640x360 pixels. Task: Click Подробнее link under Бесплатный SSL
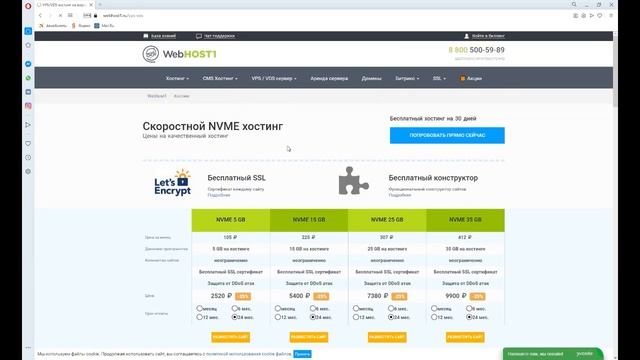219,195
